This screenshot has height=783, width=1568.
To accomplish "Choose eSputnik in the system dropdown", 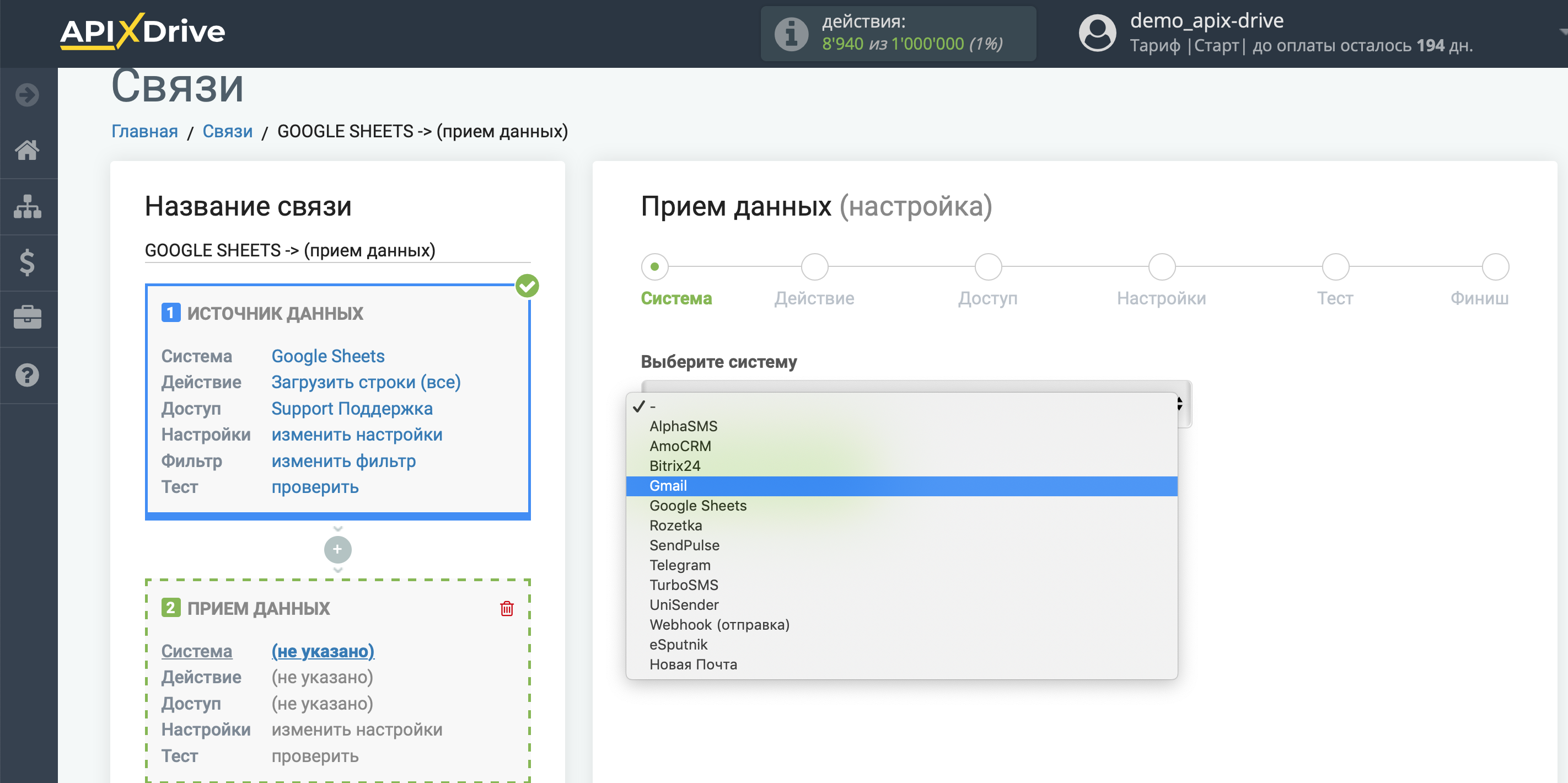I will [901, 644].
